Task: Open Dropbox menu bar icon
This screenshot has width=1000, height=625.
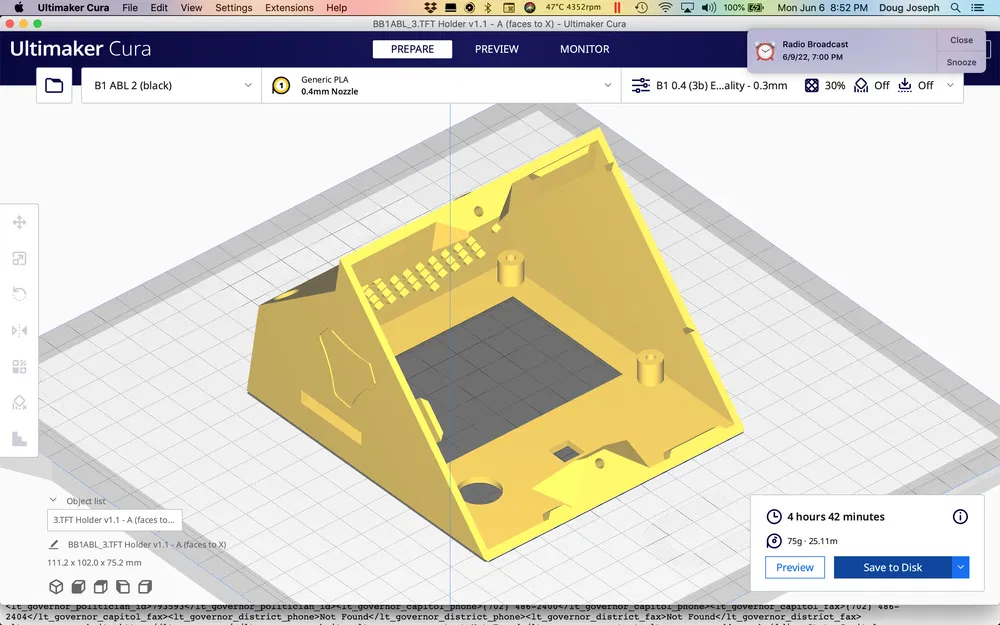Action: 430,8
